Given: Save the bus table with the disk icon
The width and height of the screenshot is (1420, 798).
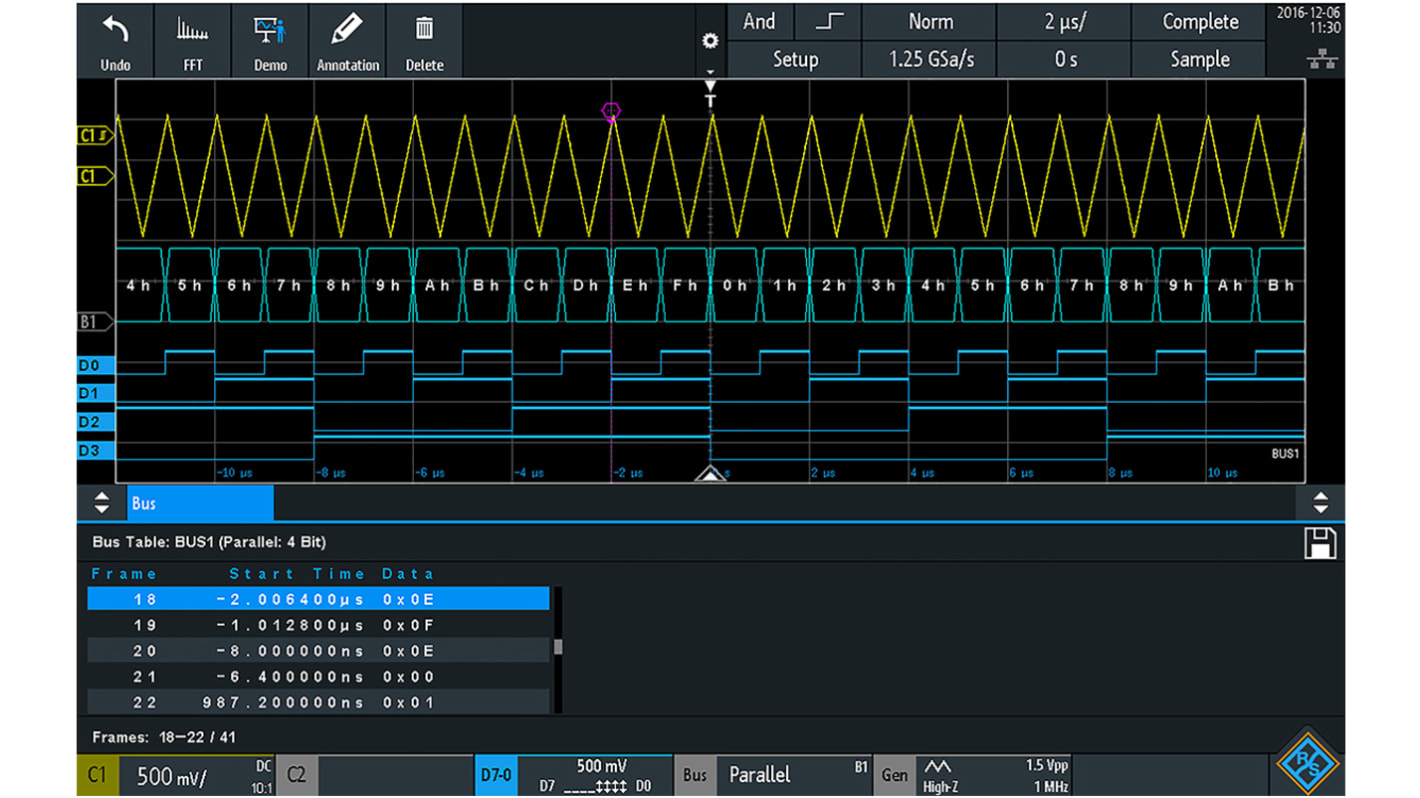Looking at the screenshot, I should (1320, 542).
